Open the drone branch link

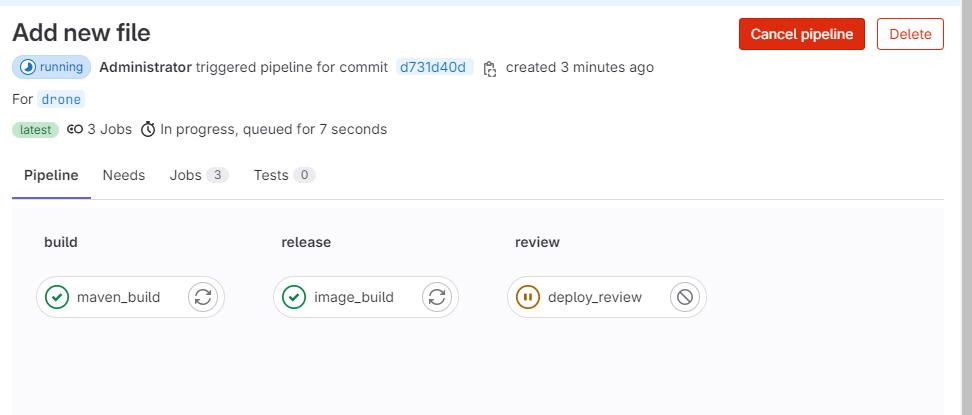[61, 99]
